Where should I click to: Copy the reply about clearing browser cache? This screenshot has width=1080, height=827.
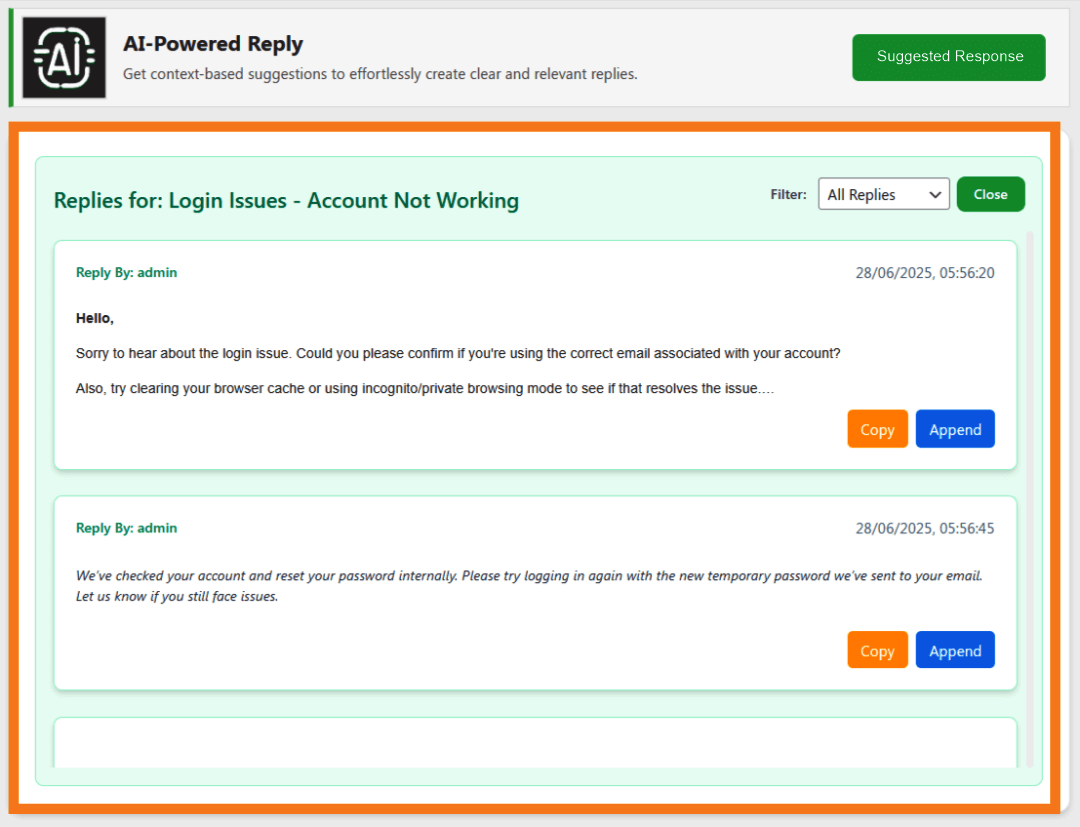pyautogui.click(x=877, y=429)
